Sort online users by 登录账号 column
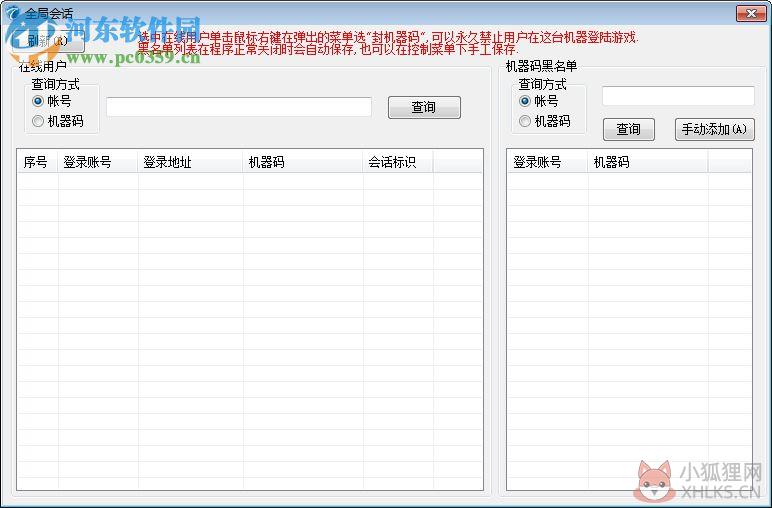772x508 pixels. coord(98,162)
